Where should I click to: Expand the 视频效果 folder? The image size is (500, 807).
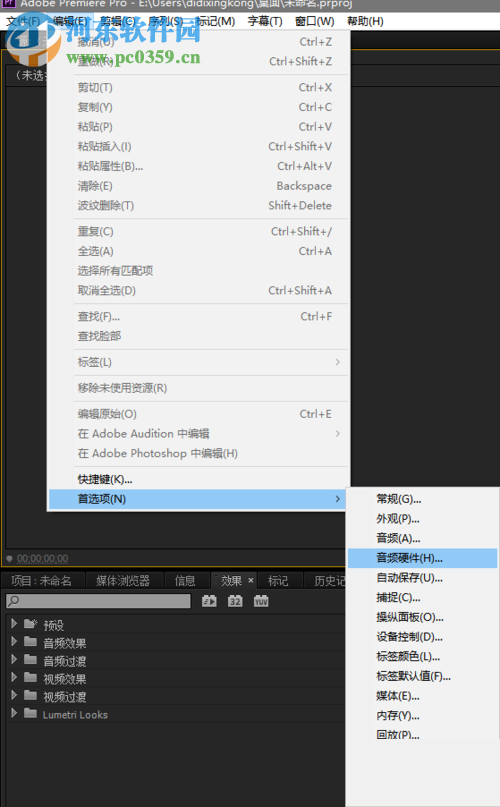[14, 677]
